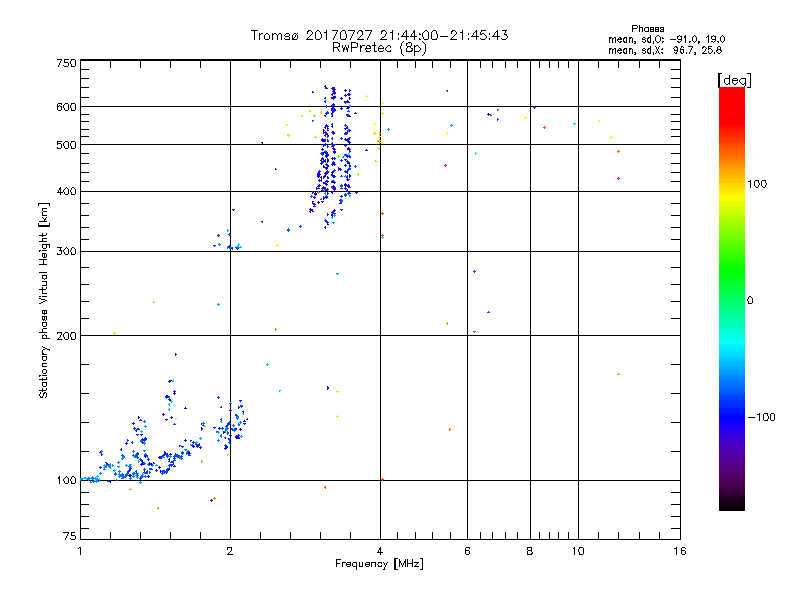Click the '[deg]' colorbar unit label

tap(734, 80)
